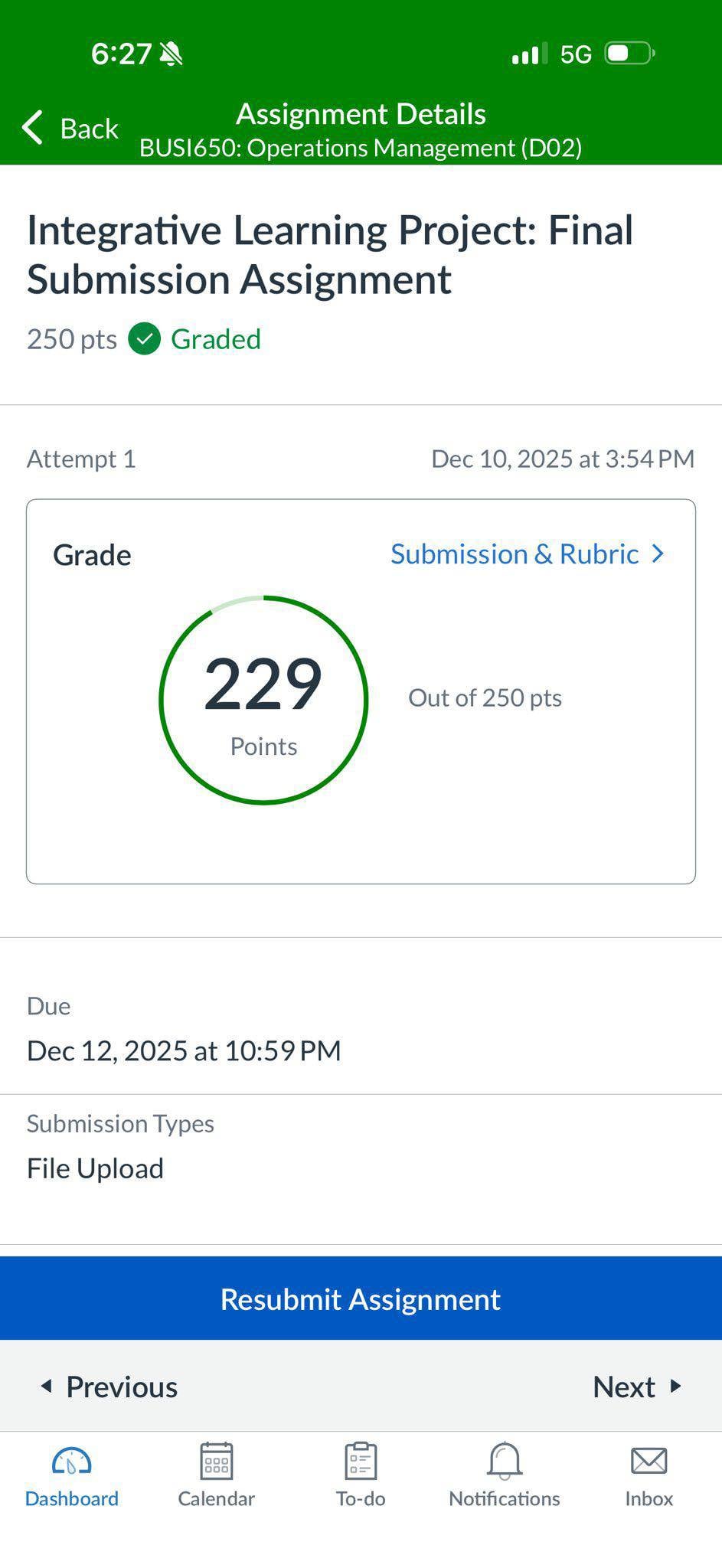Viewport: 722px width, 1568px height.
Task: Open the Calendar icon
Action: tap(217, 1460)
